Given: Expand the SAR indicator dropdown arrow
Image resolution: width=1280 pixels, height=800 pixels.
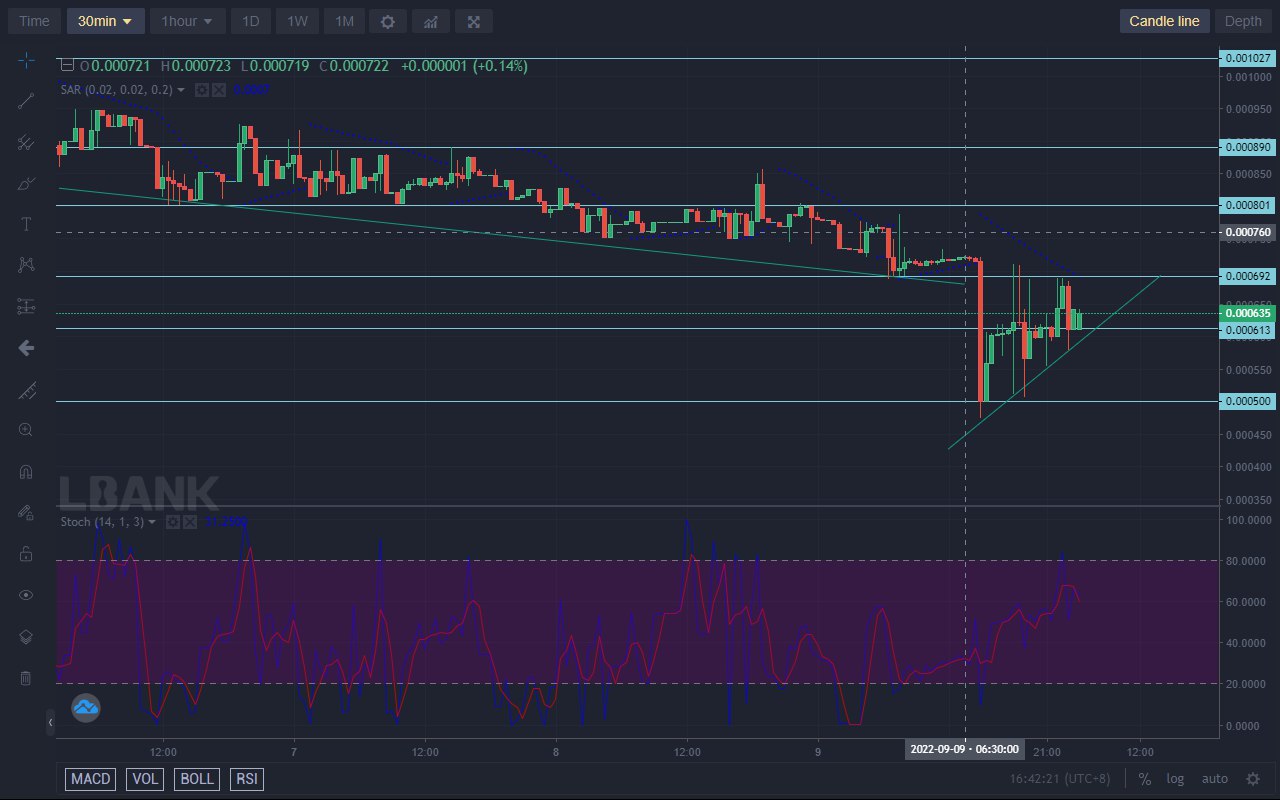Looking at the screenshot, I should pyautogui.click(x=181, y=90).
